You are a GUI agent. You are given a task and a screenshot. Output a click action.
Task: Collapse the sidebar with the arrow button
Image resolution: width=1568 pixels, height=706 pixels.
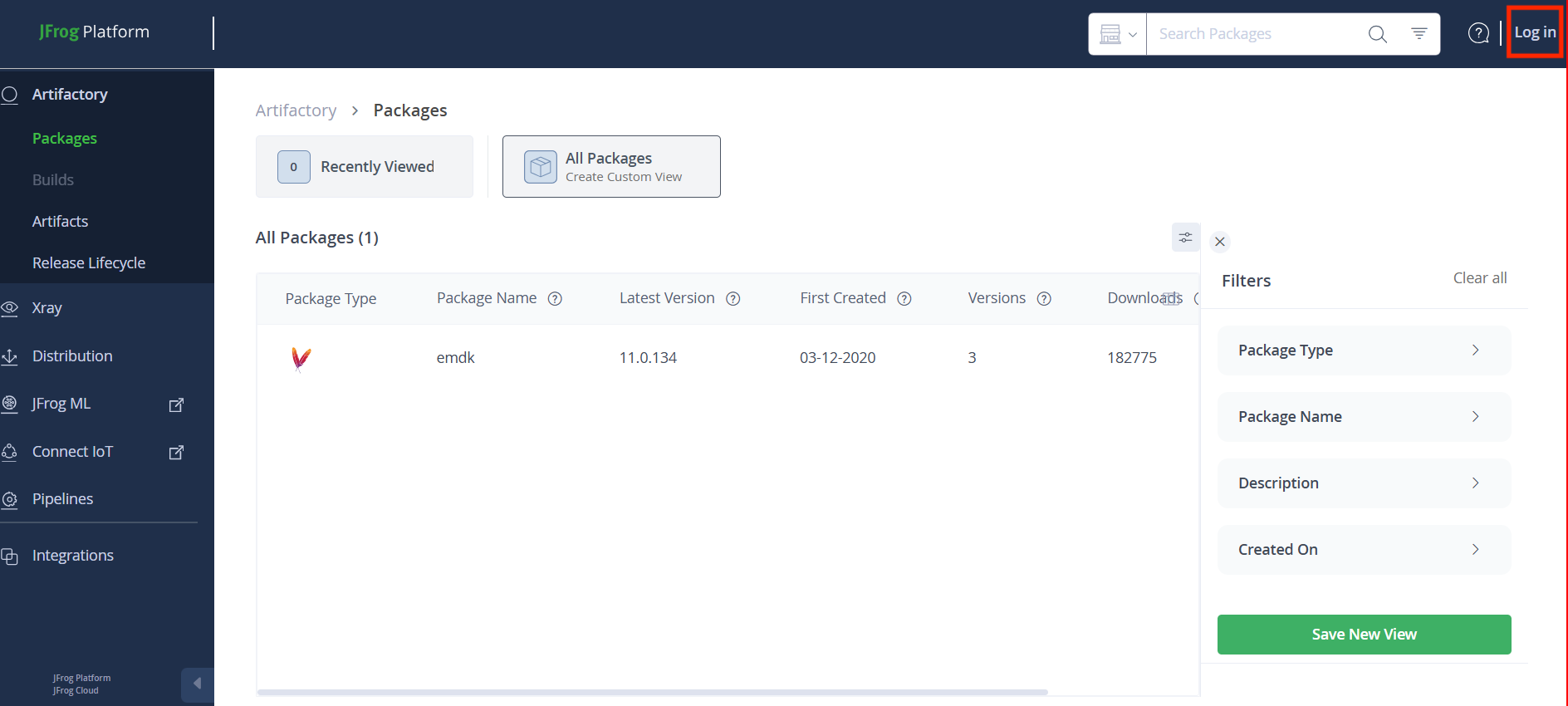tap(197, 684)
